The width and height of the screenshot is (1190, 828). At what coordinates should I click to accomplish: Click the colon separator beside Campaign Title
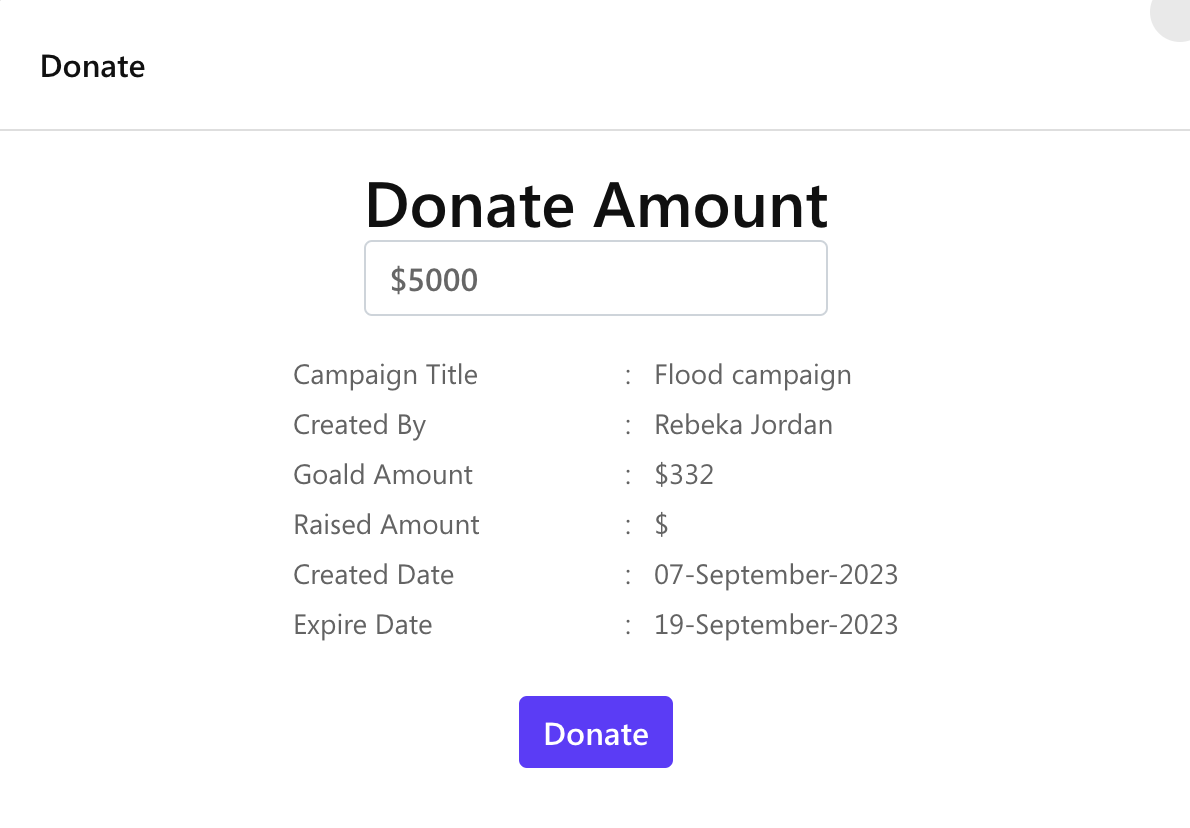pos(628,376)
